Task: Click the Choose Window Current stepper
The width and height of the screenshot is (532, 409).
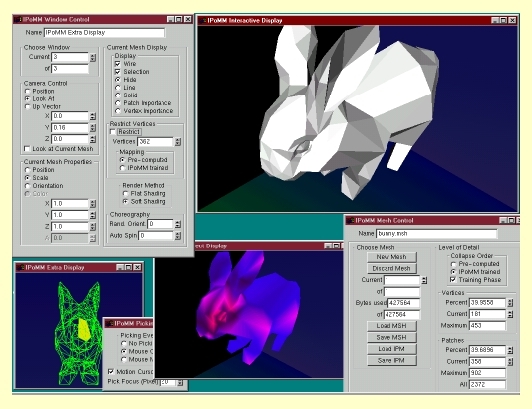Action: tap(93, 57)
